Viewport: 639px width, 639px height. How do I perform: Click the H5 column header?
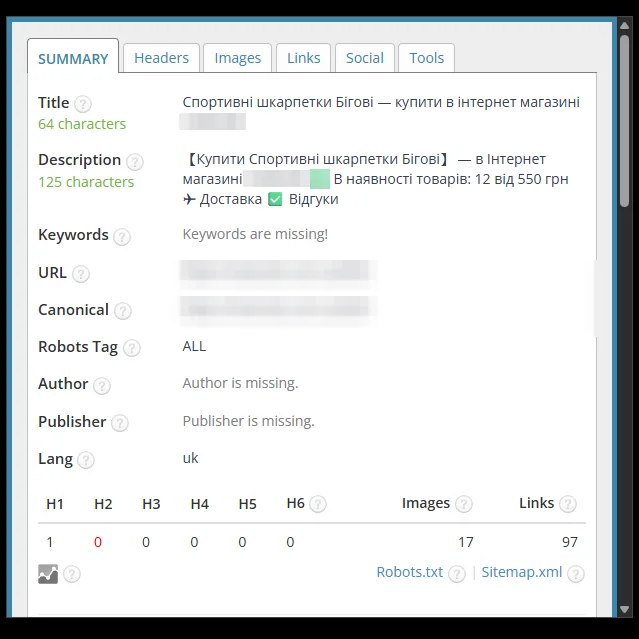[x=247, y=504]
